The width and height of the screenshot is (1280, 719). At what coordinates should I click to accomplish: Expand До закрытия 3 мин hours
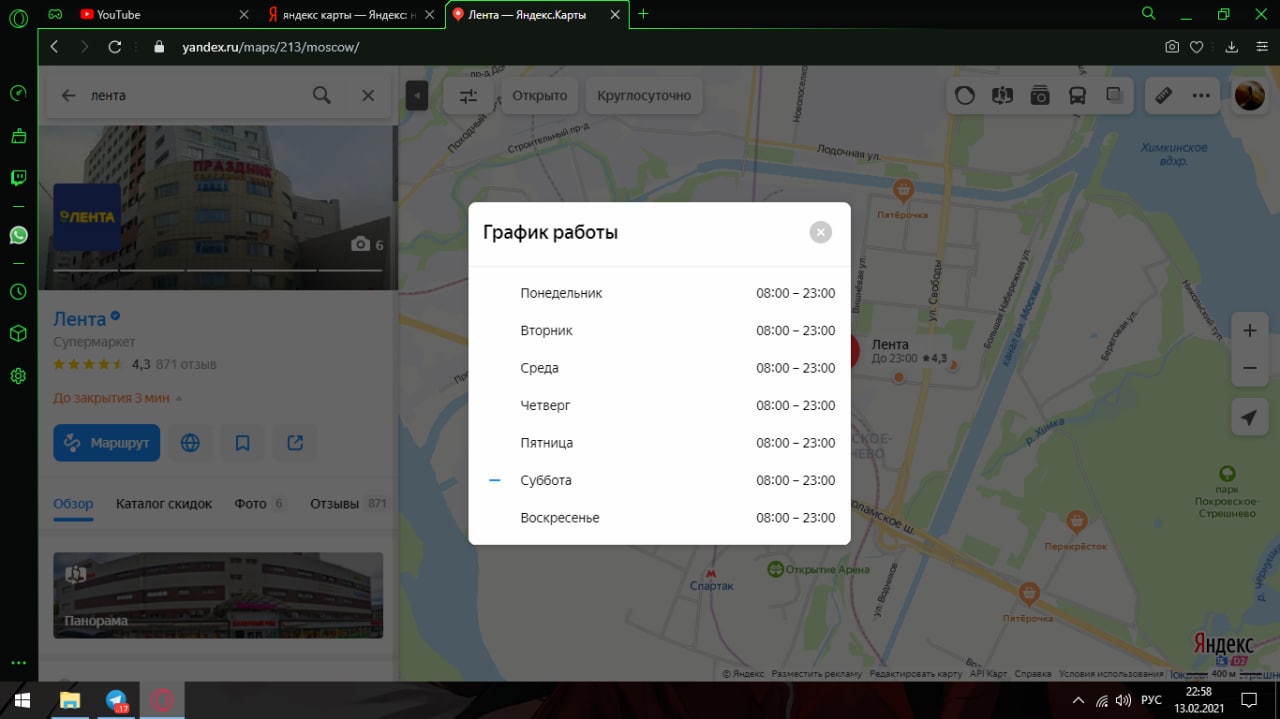click(118, 398)
